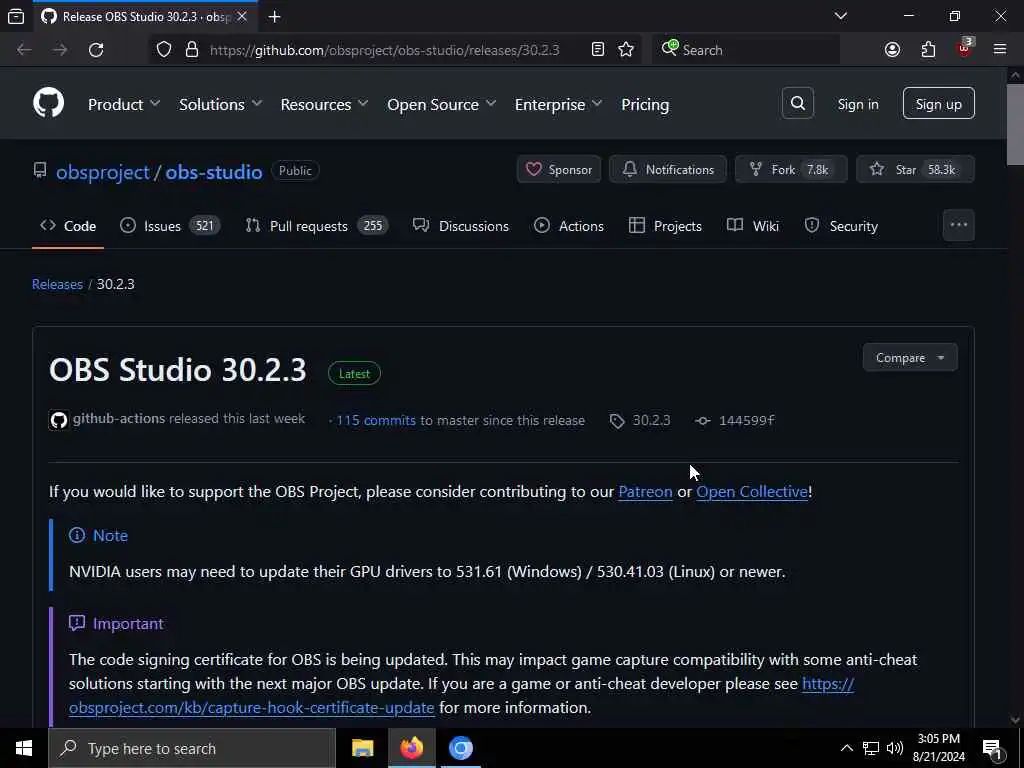This screenshot has height=768, width=1024.
Task: Open uBlock extension icon with badge
Action: [965, 48]
